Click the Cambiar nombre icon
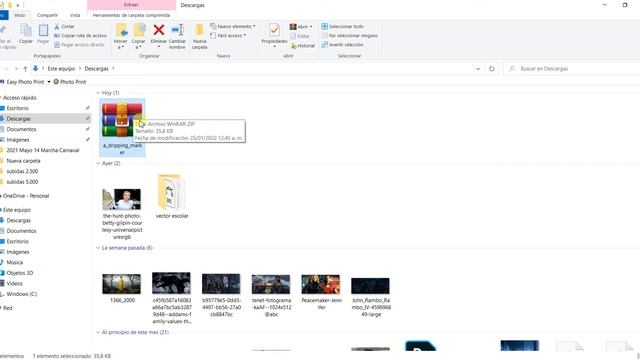The image size is (640, 360). [x=177, y=30]
